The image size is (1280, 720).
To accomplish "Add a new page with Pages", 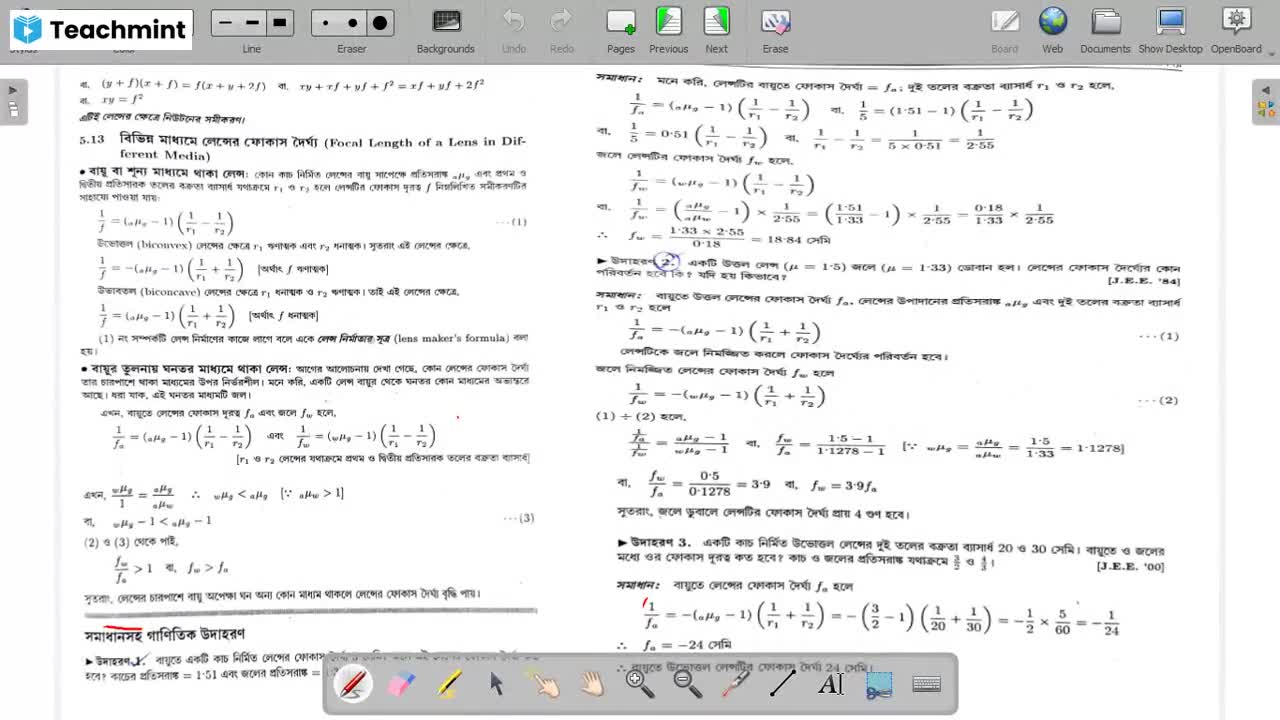I will coord(621,31).
